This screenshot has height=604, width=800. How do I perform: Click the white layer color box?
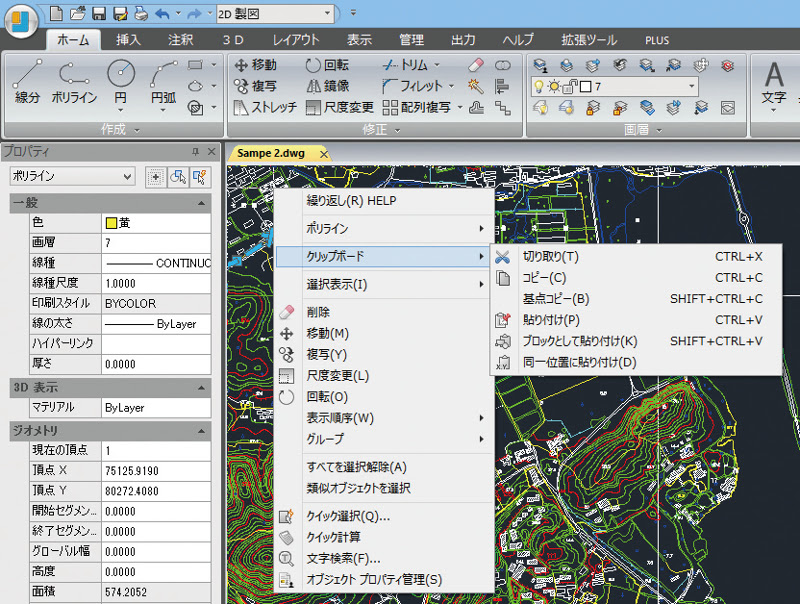pos(586,87)
